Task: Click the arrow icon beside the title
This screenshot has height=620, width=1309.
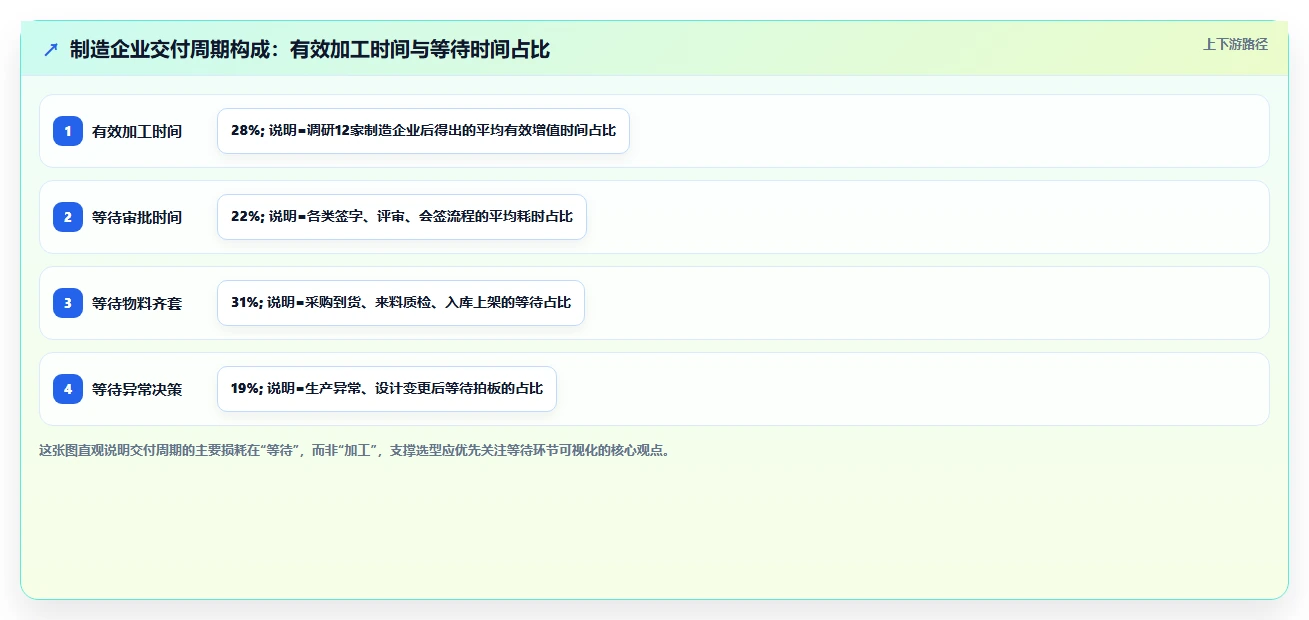Action: click(51, 49)
